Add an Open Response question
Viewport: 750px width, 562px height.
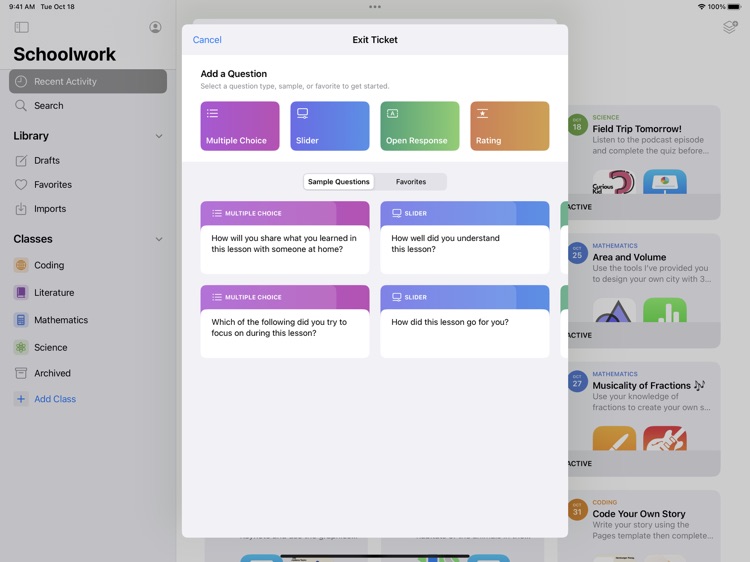419,126
